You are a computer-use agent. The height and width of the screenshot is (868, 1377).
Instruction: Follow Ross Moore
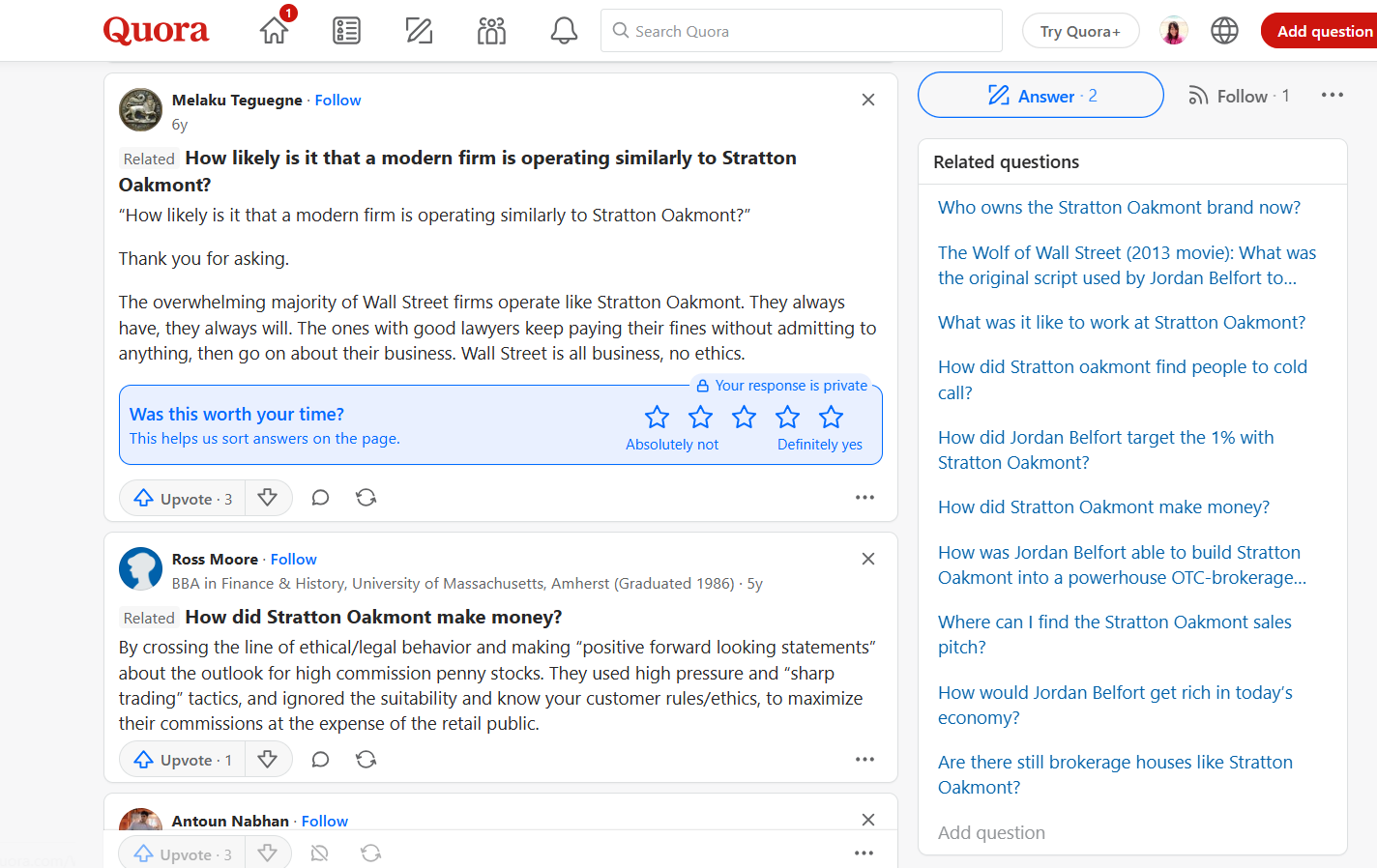tap(293, 559)
